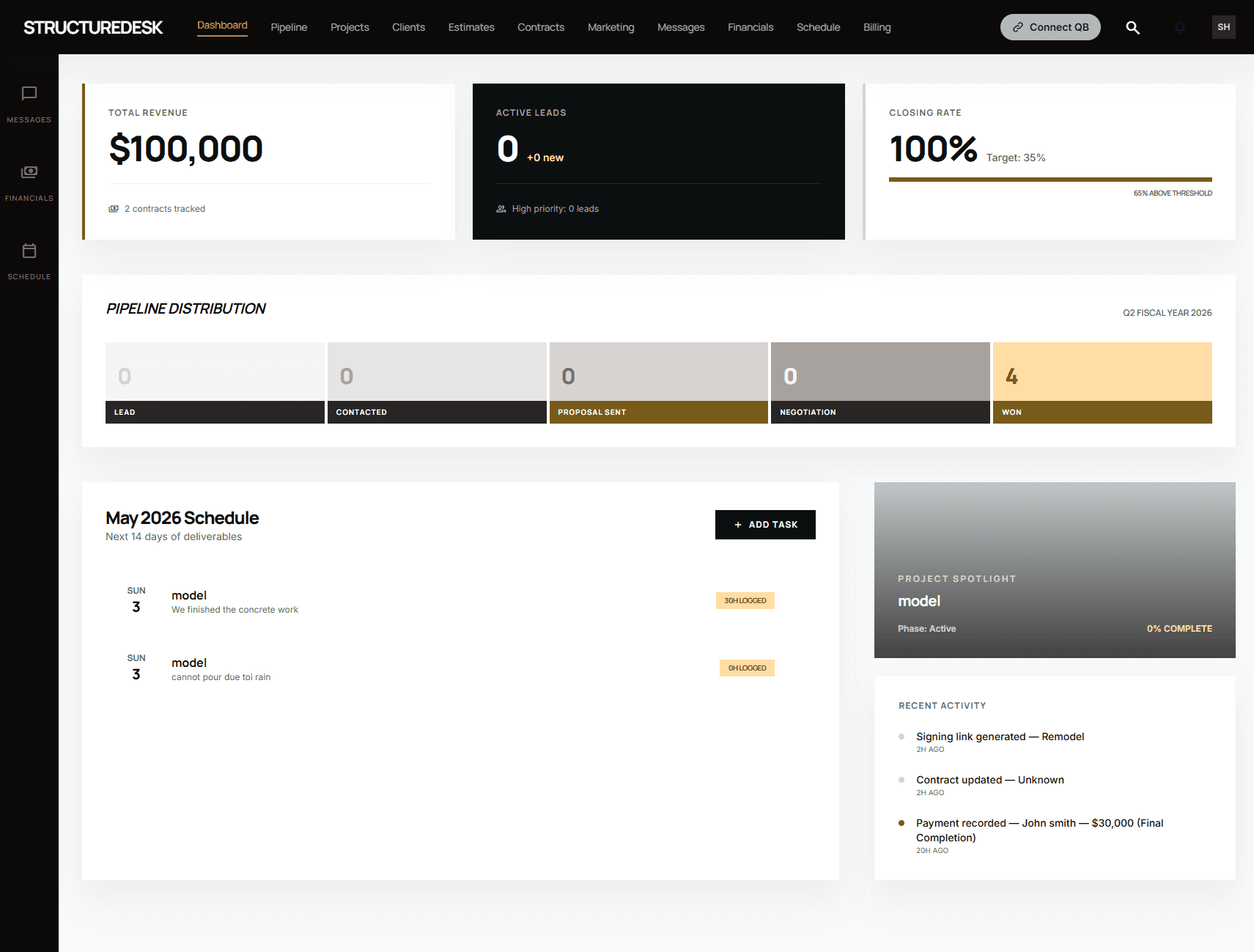Click '65% ABOVE THRESHOLD' label

[1173, 193]
